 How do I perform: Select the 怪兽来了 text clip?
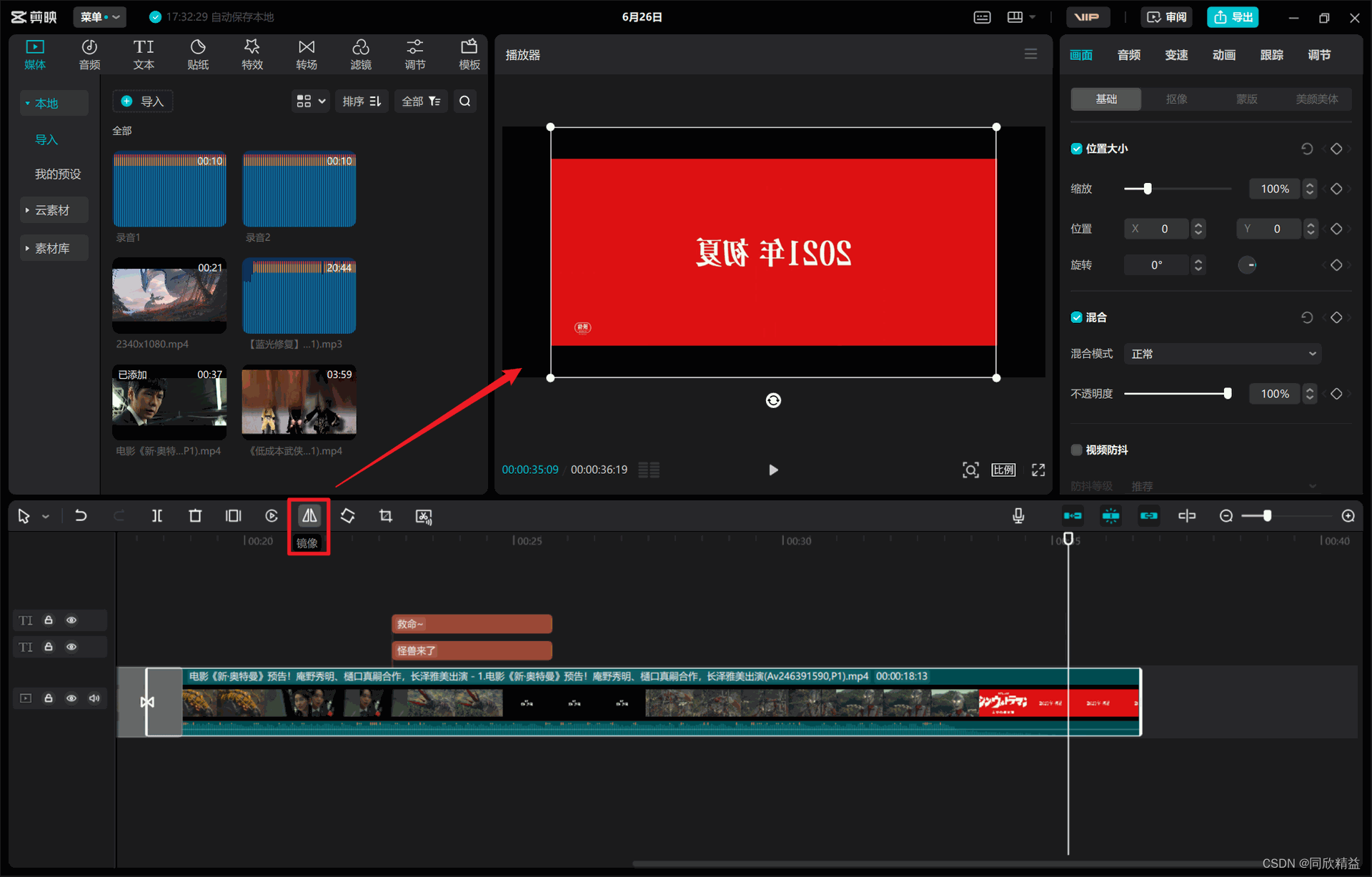pos(472,650)
